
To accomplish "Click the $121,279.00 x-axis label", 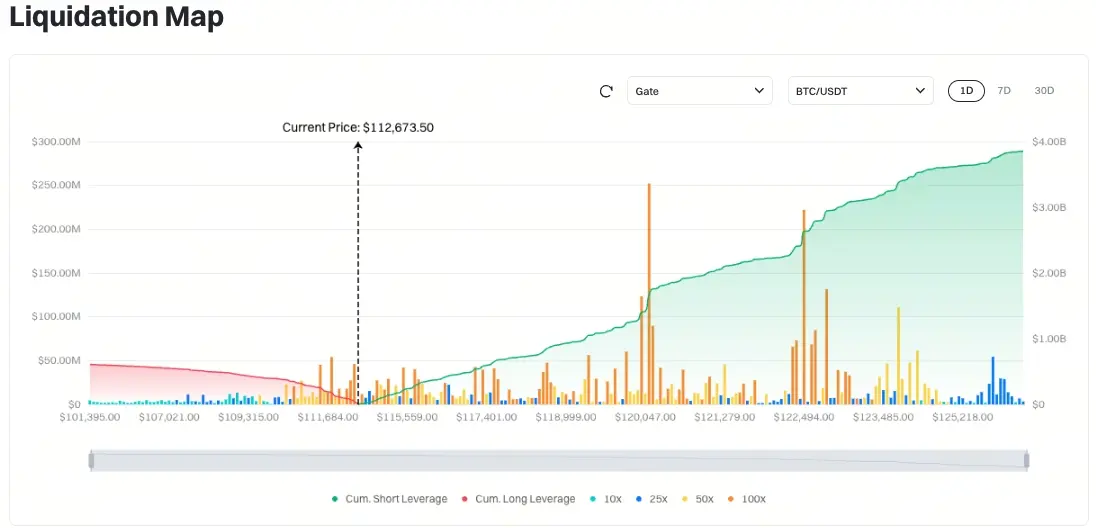I will tap(725, 417).
